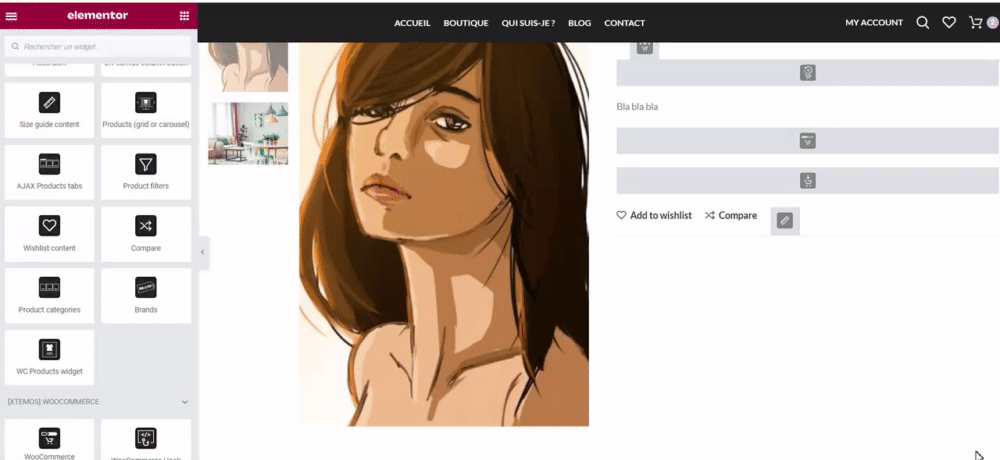Click the clock-cart placeholder widget icon
This screenshot has height=460, width=1000.
click(808, 73)
